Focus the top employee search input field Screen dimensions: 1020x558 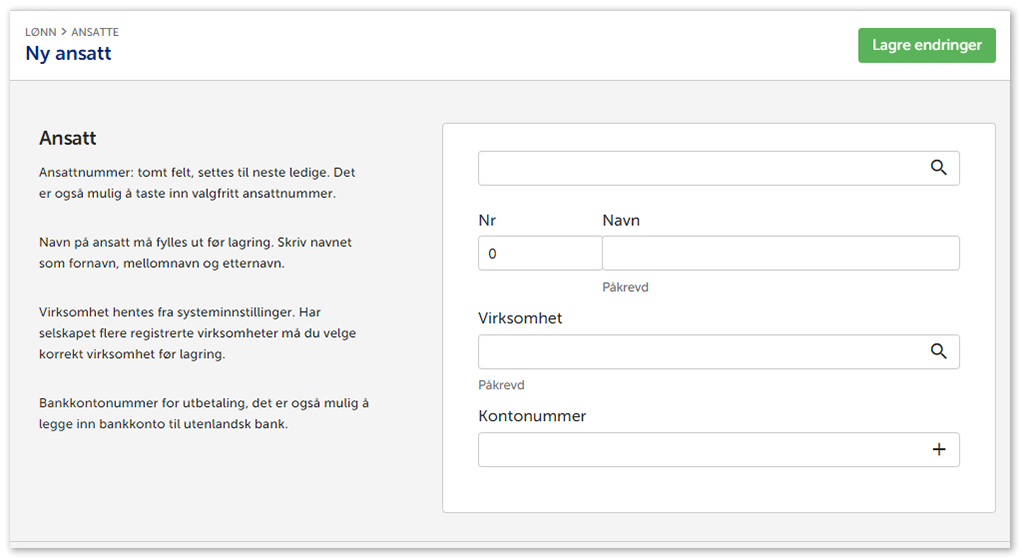point(700,168)
